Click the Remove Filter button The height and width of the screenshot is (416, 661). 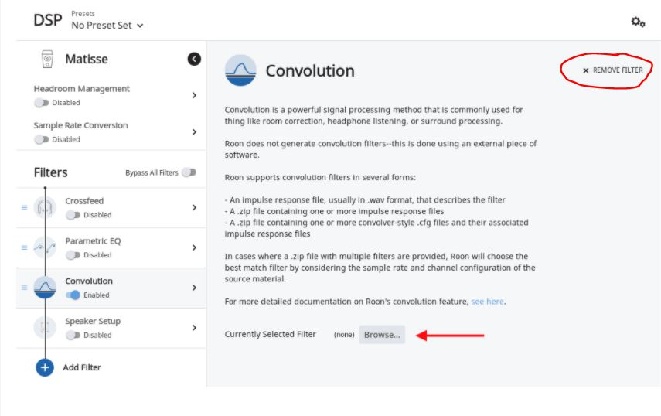click(613, 70)
